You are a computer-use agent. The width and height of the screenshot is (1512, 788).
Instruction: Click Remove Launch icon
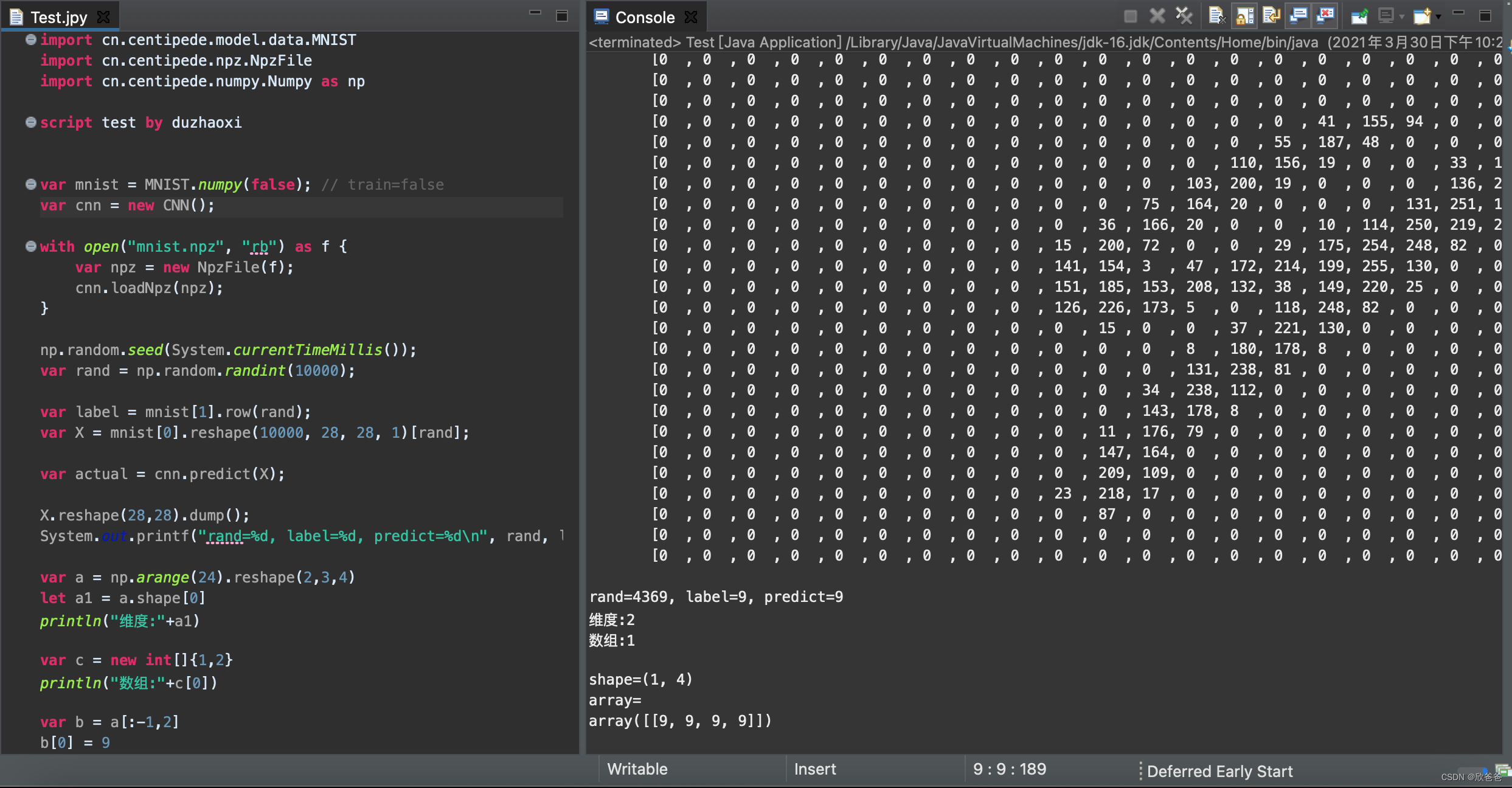tap(1157, 16)
